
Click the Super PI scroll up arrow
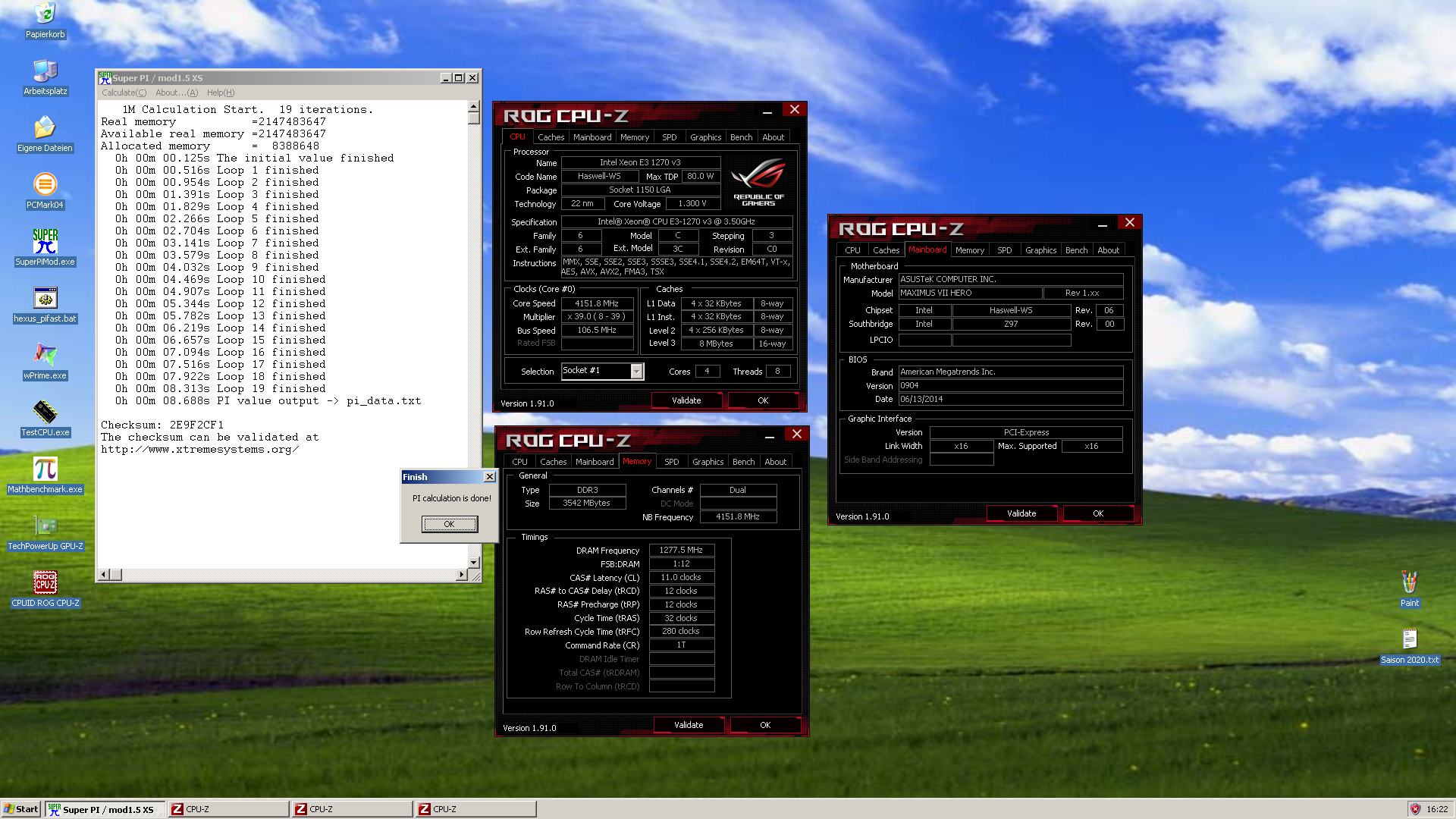coord(474,107)
